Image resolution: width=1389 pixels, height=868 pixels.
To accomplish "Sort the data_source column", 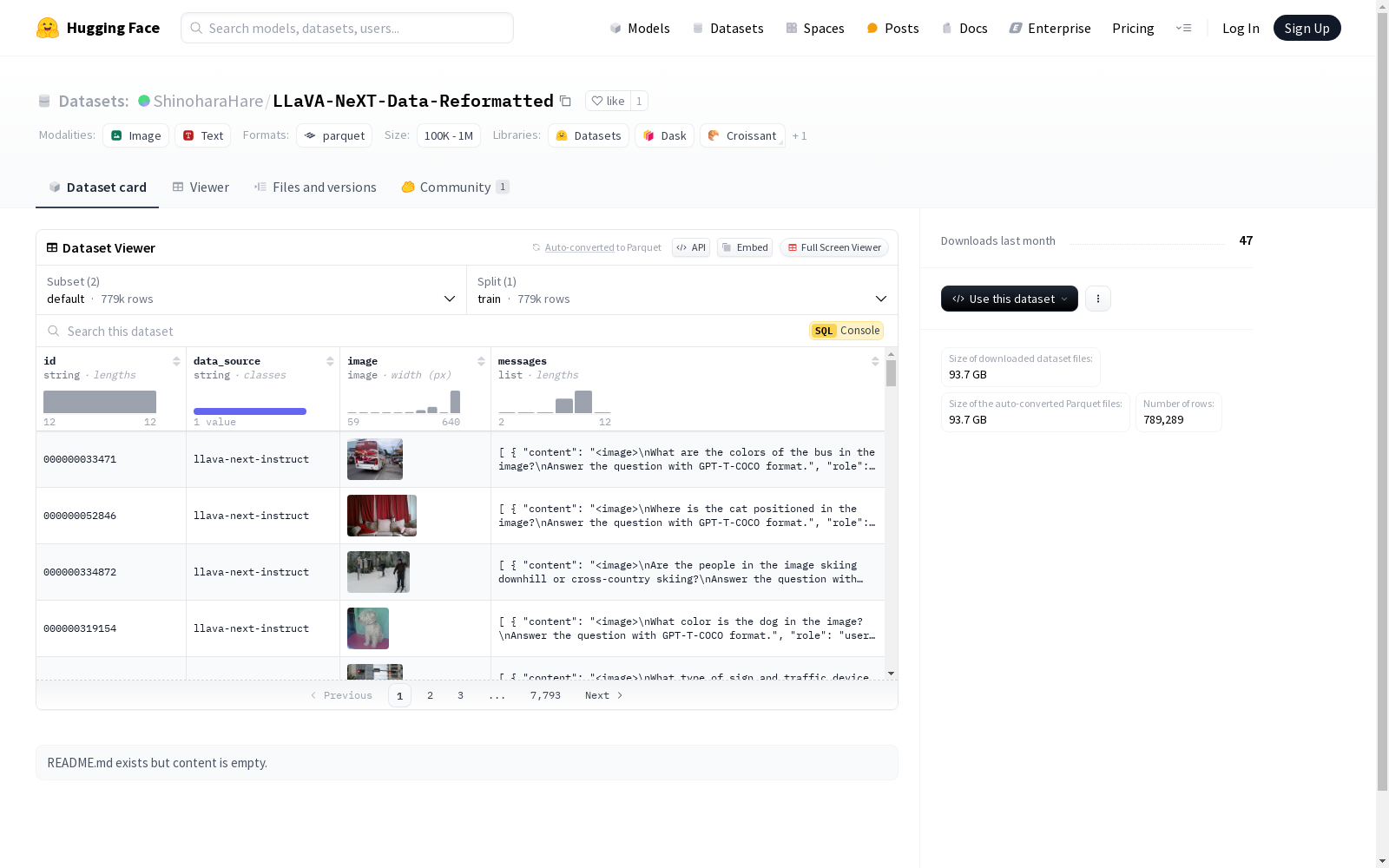I will point(330,361).
